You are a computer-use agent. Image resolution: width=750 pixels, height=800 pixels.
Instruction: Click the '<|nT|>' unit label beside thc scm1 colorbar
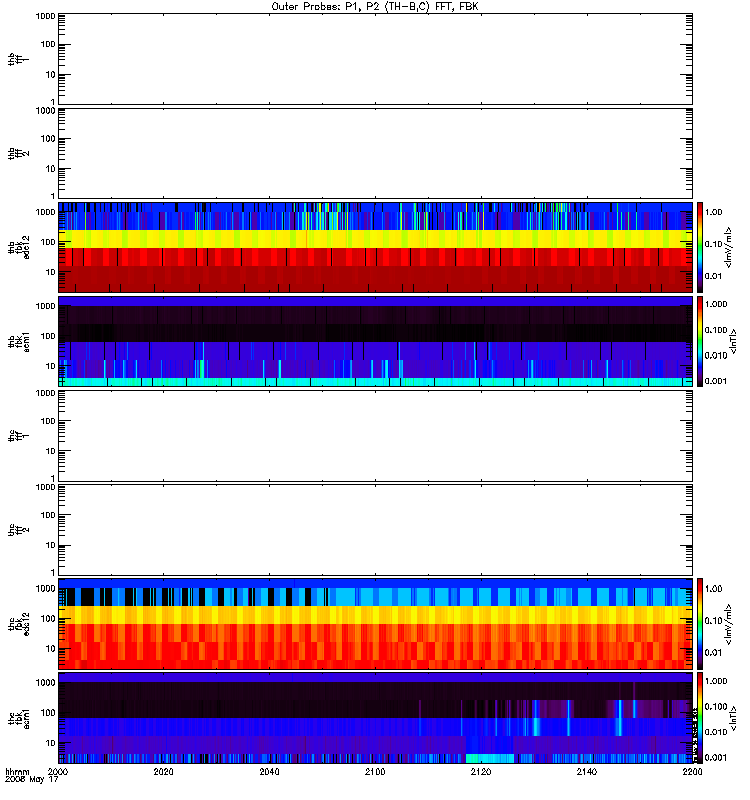[733, 718]
